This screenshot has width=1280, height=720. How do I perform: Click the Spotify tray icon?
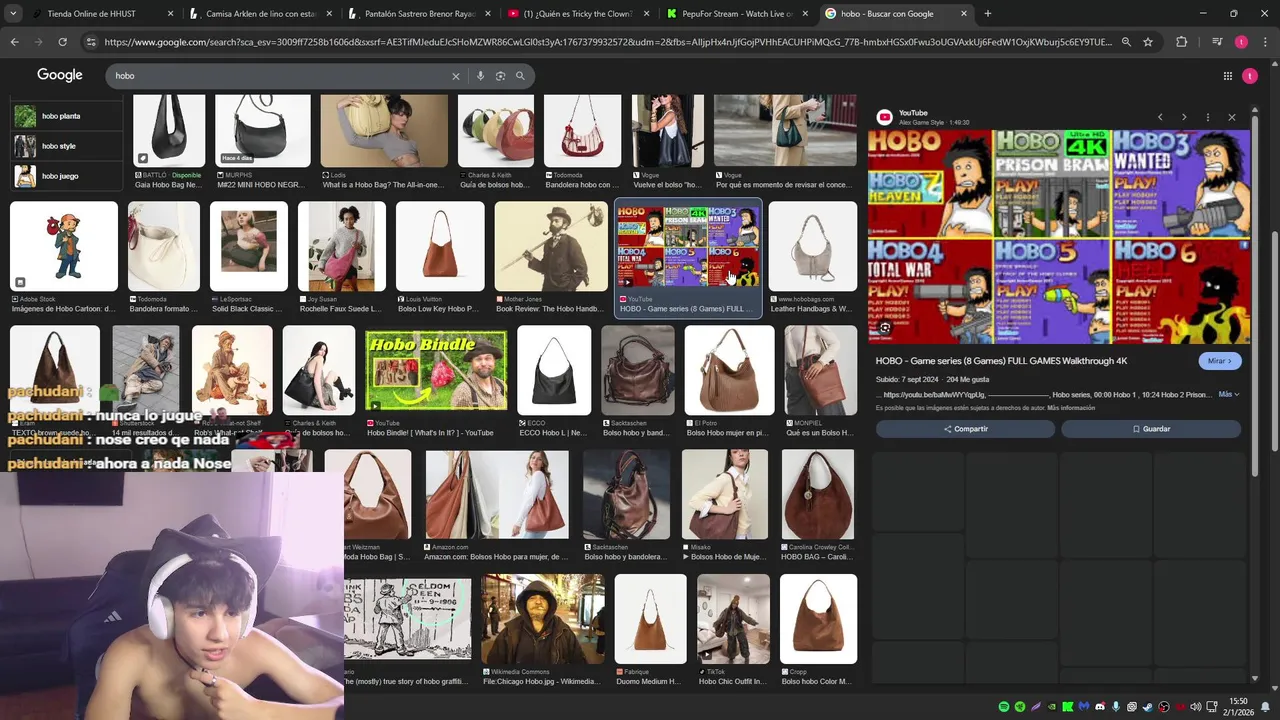1004,707
